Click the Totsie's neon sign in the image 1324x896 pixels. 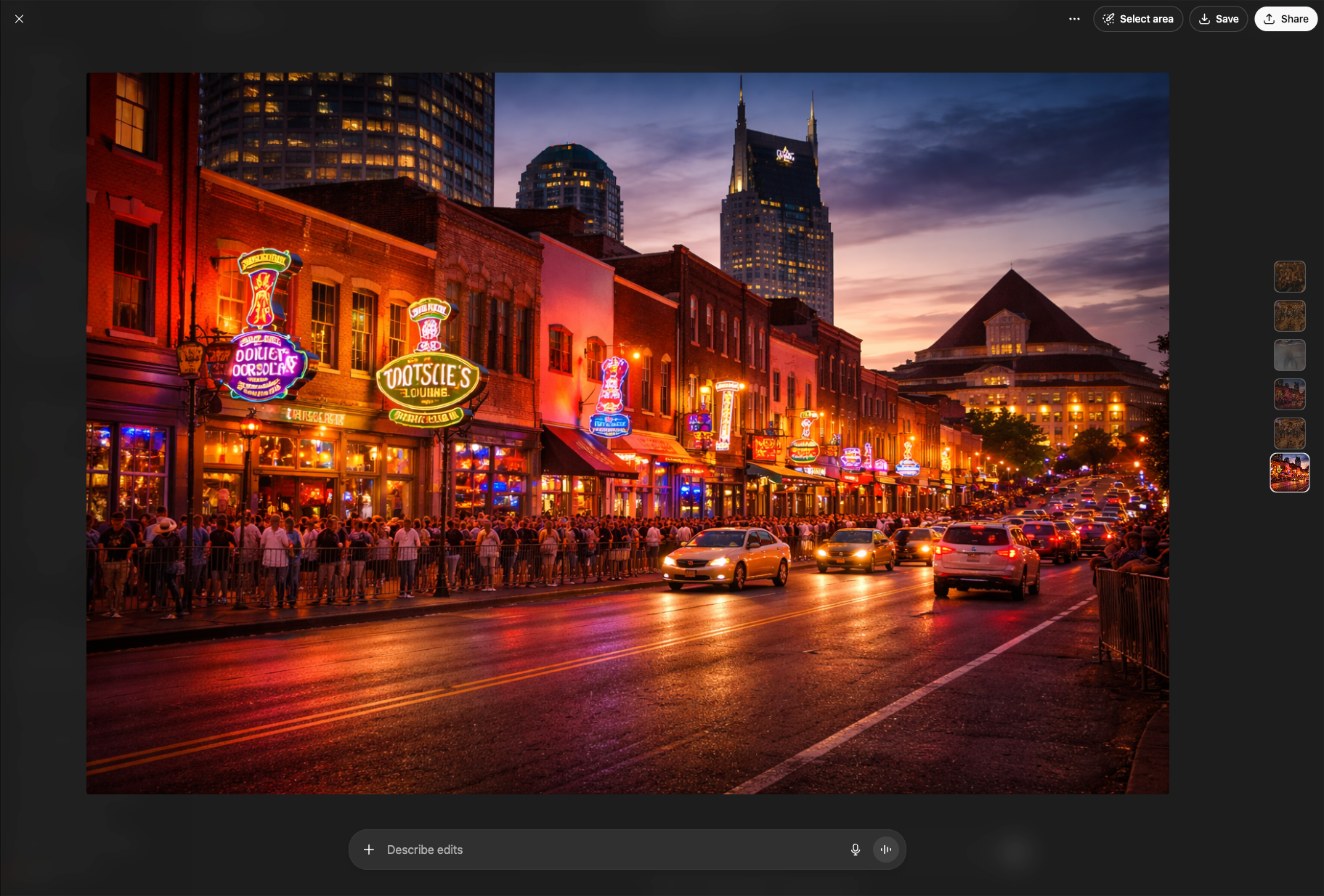tap(428, 380)
